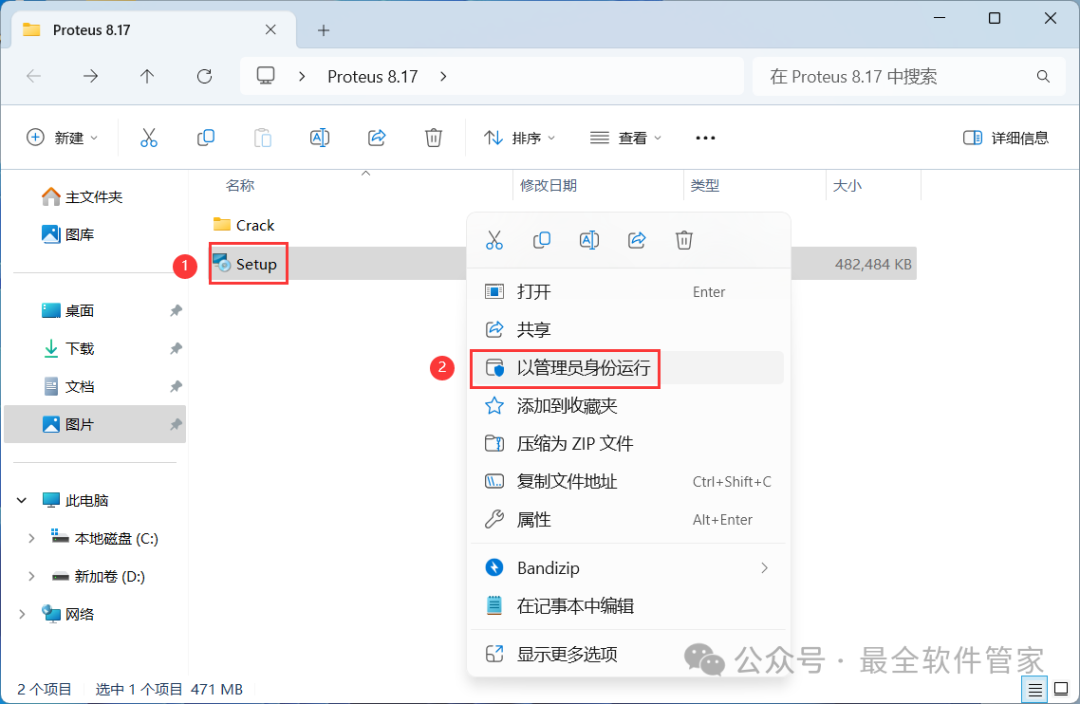This screenshot has width=1080, height=704.
Task: Open the 排序 sort dropdown
Action: click(520, 138)
